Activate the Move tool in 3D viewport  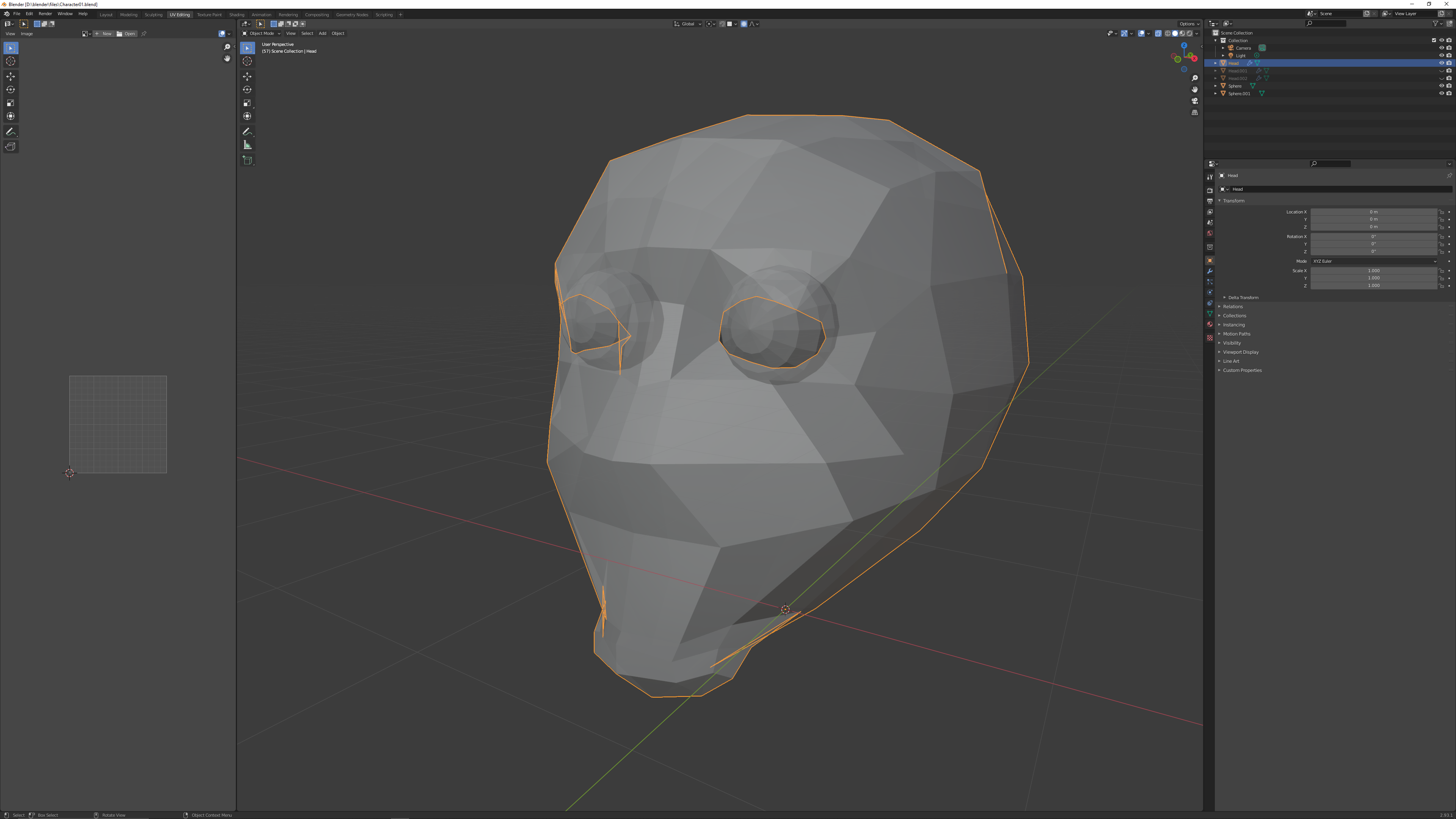pyautogui.click(x=247, y=76)
